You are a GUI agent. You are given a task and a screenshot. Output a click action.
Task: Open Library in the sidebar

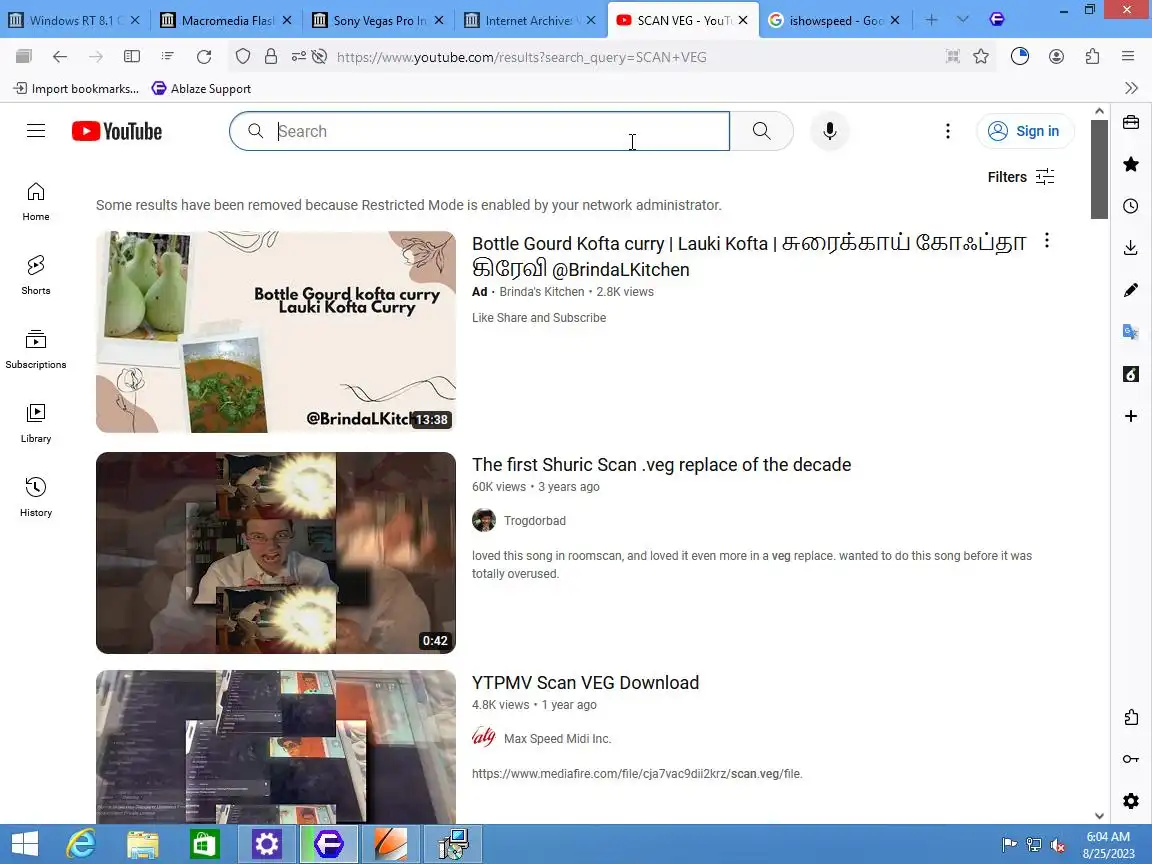[x=36, y=423]
